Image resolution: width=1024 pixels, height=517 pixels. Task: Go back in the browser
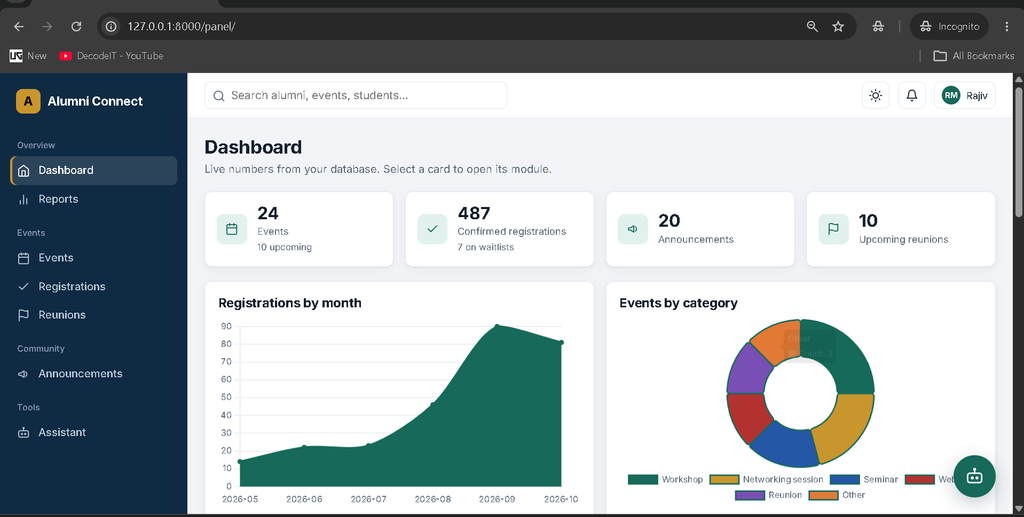pos(19,26)
